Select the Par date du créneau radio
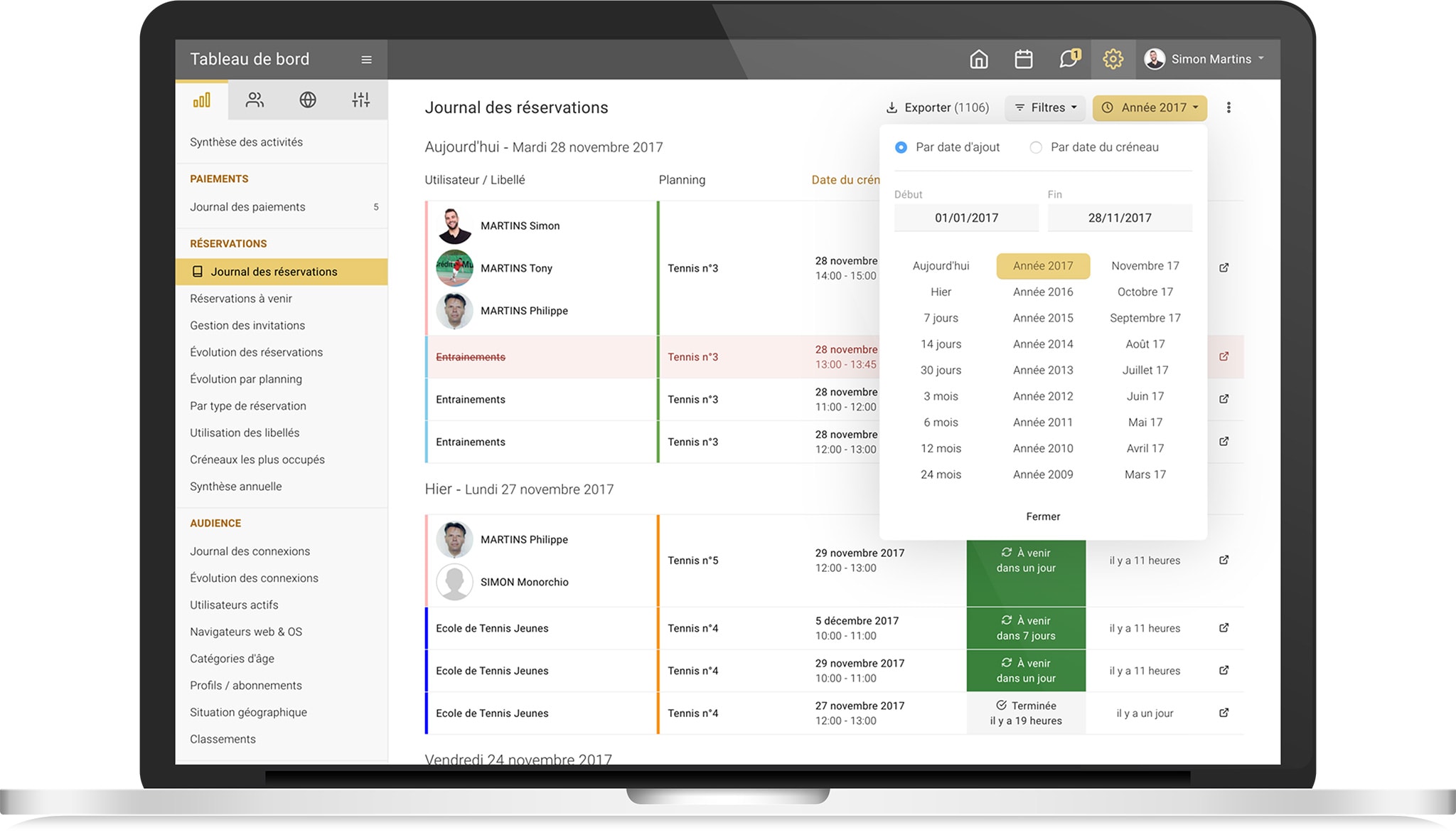The height and width of the screenshot is (833, 1456). (1036, 147)
